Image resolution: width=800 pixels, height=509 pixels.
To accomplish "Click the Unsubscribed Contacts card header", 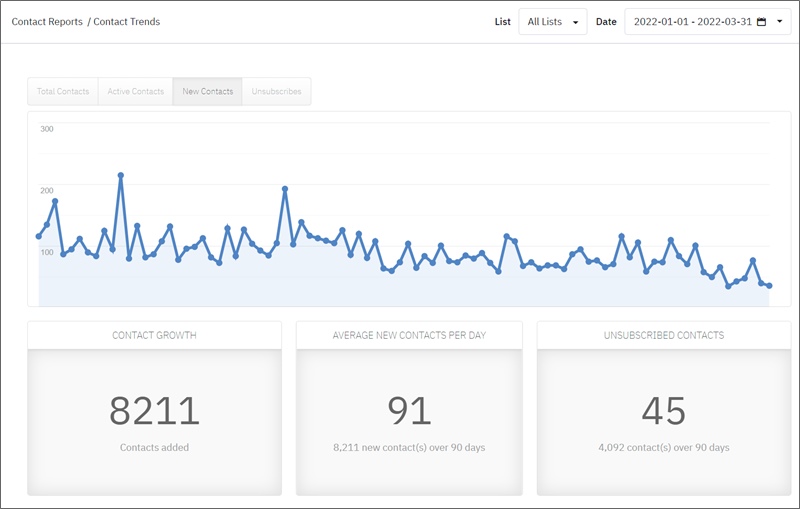I will [x=664, y=335].
